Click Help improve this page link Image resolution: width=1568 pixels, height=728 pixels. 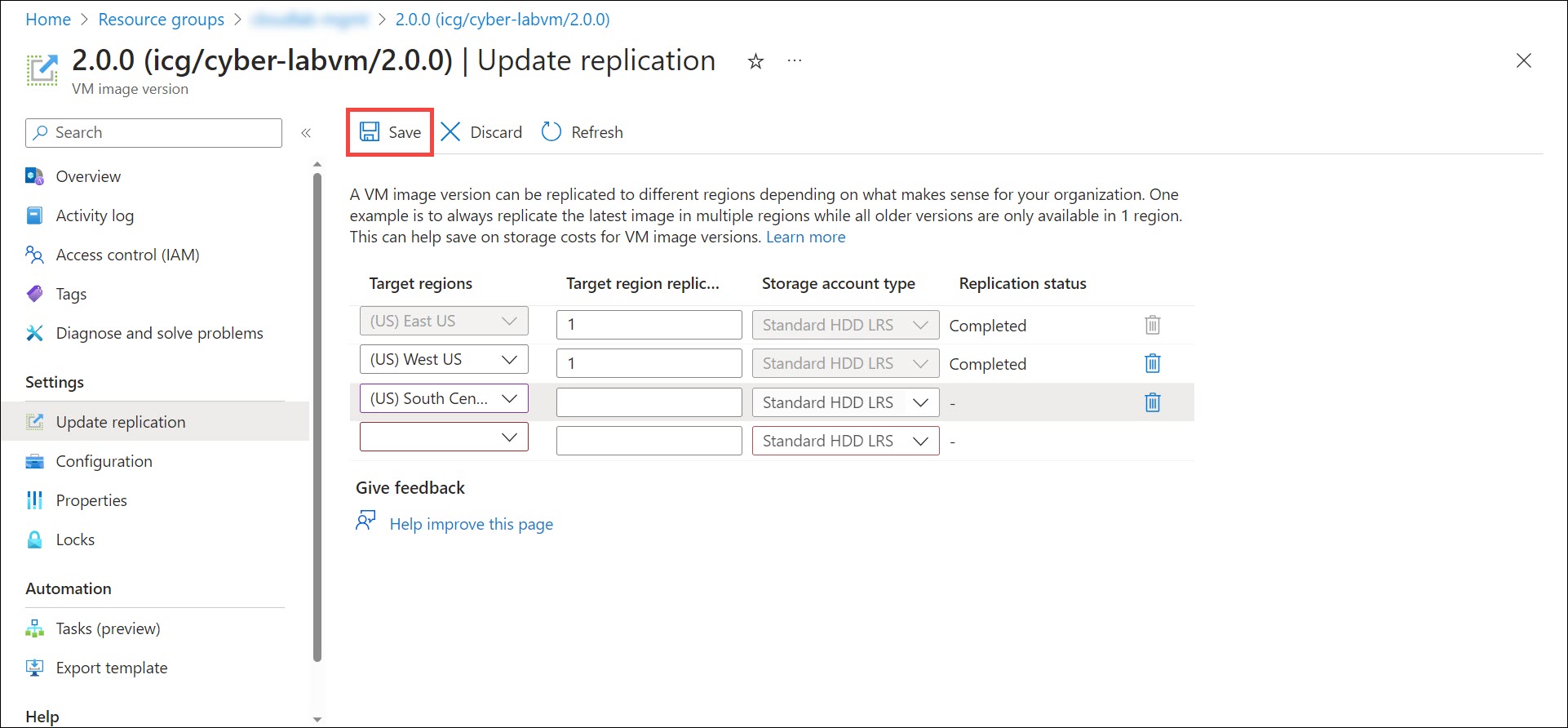(x=471, y=524)
